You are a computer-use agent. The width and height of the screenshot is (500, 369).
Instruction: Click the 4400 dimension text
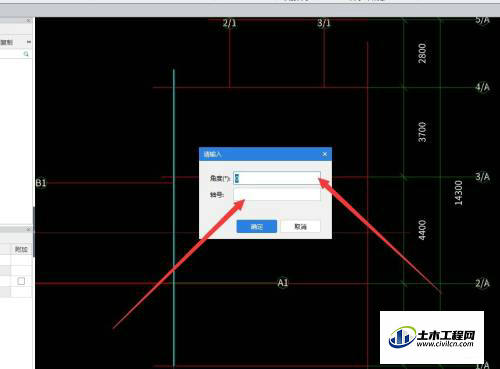pos(422,230)
